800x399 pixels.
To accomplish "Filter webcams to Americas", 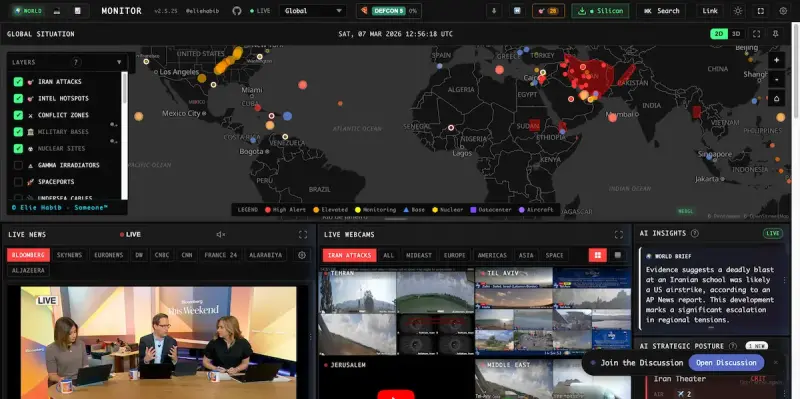I will pos(492,255).
